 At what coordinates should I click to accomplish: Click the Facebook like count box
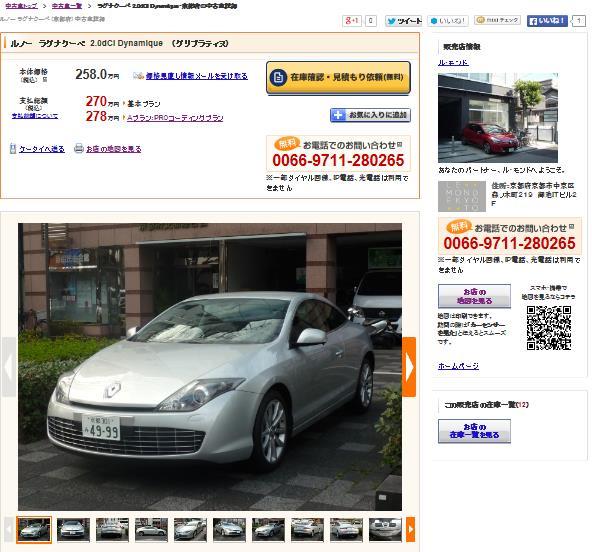(x=579, y=21)
